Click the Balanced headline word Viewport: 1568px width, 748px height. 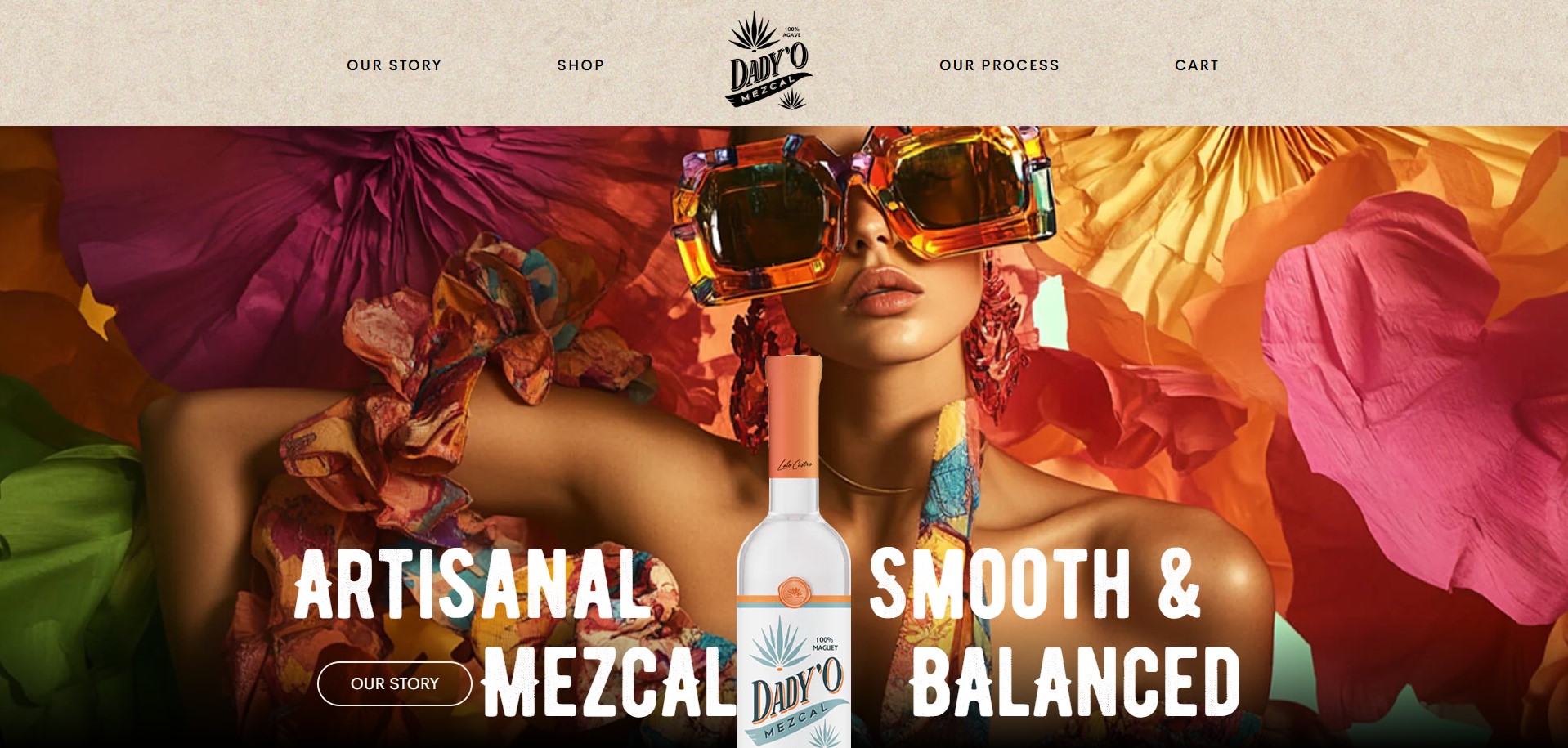click(x=1075, y=682)
